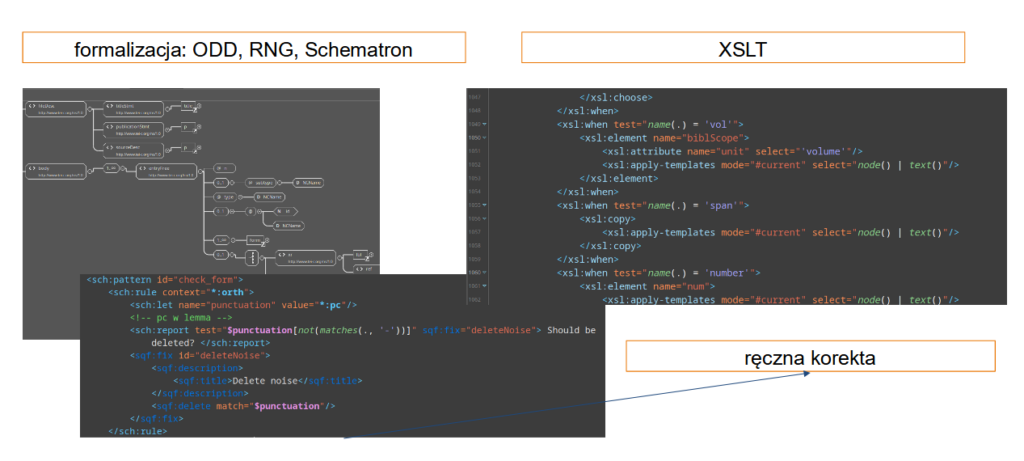Click the closing </xsl:choose> tag
This screenshot has width=1024, height=461.
615,97
